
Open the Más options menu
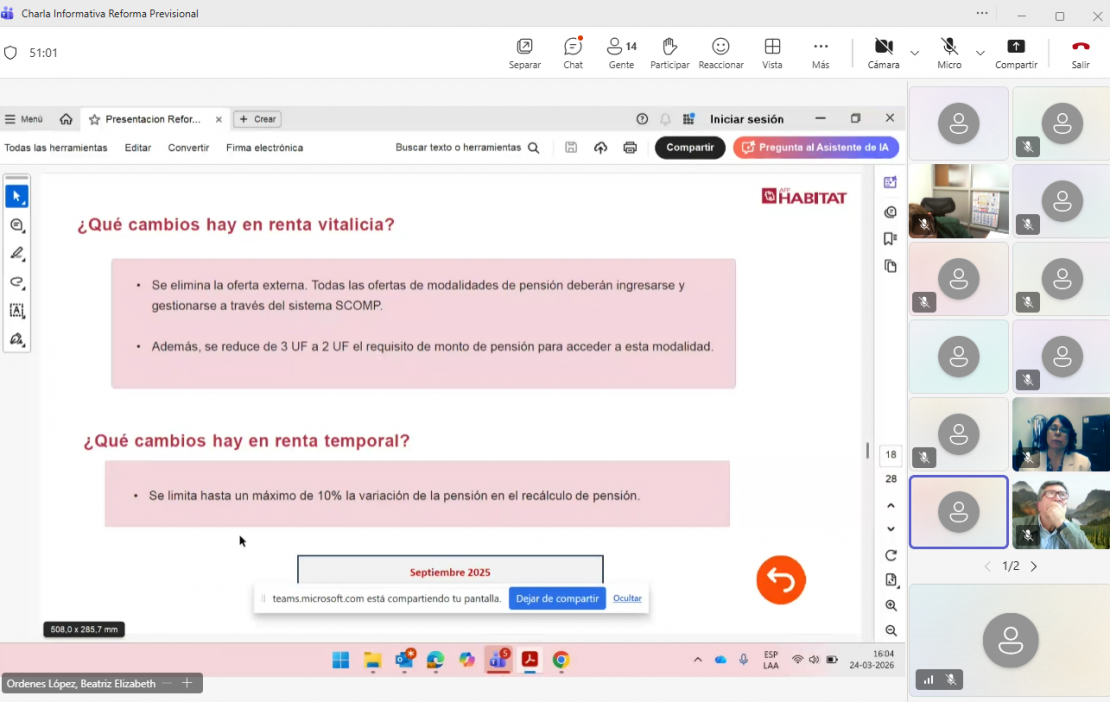(x=820, y=52)
